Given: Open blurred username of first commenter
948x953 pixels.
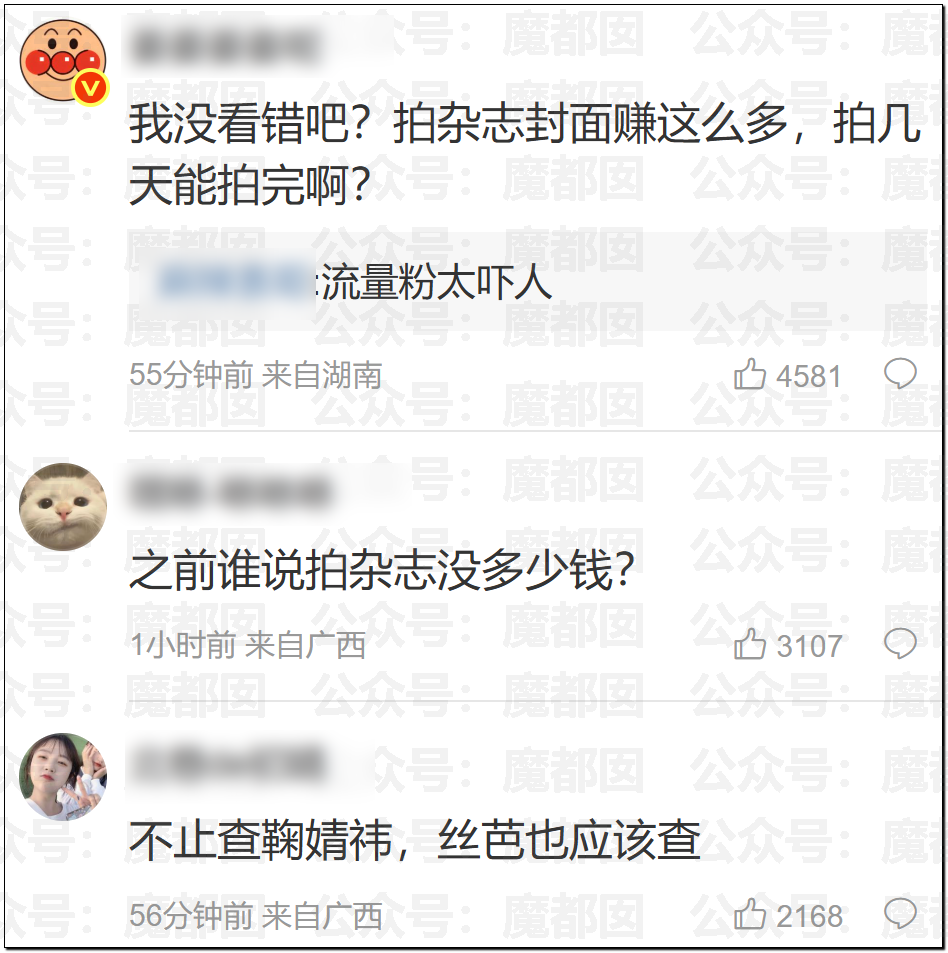Looking at the screenshot, I should [x=226, y=46].
